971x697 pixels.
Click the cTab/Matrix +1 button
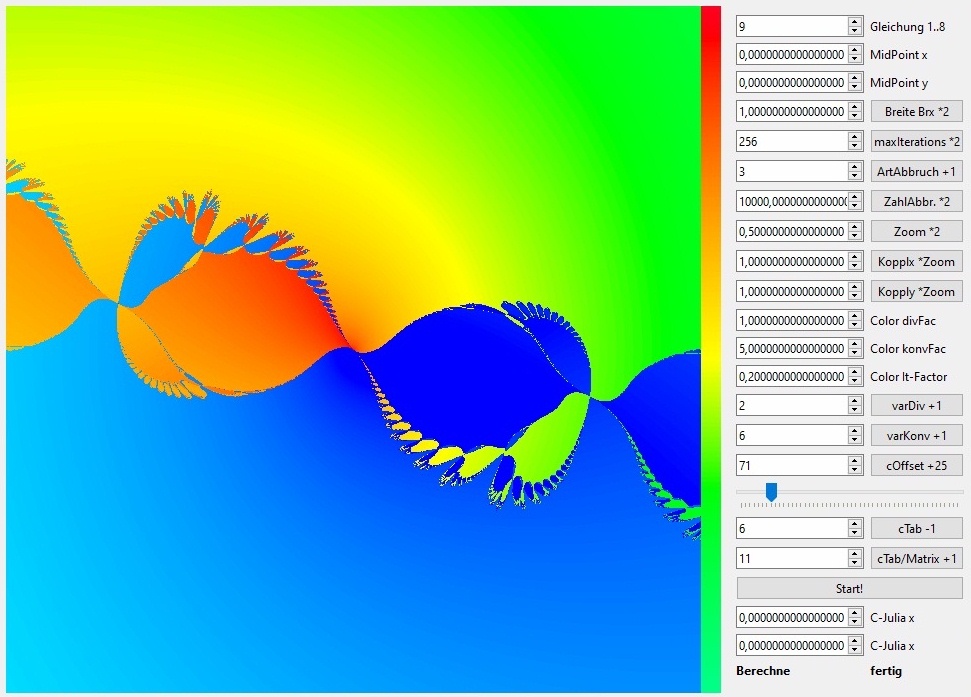pos(917,558)
